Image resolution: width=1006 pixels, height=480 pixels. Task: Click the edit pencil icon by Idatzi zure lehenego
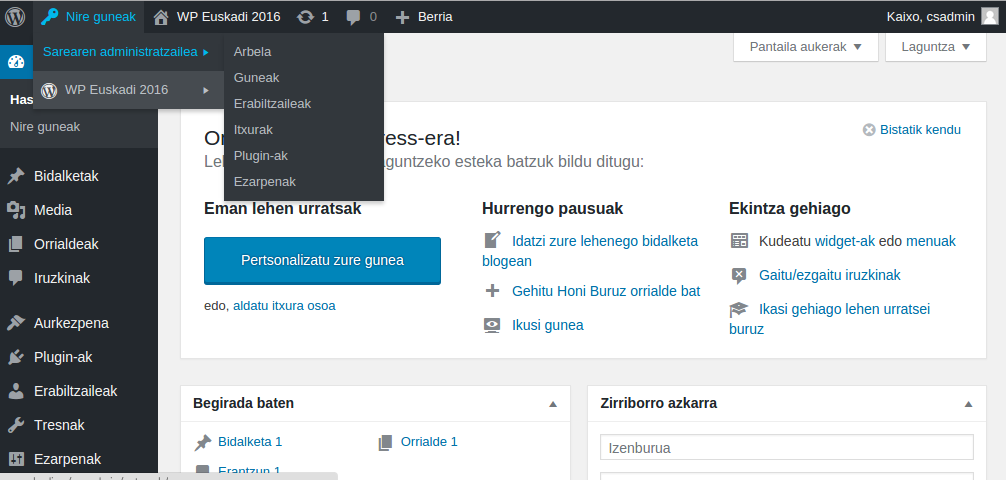click(x=492, y=241)
